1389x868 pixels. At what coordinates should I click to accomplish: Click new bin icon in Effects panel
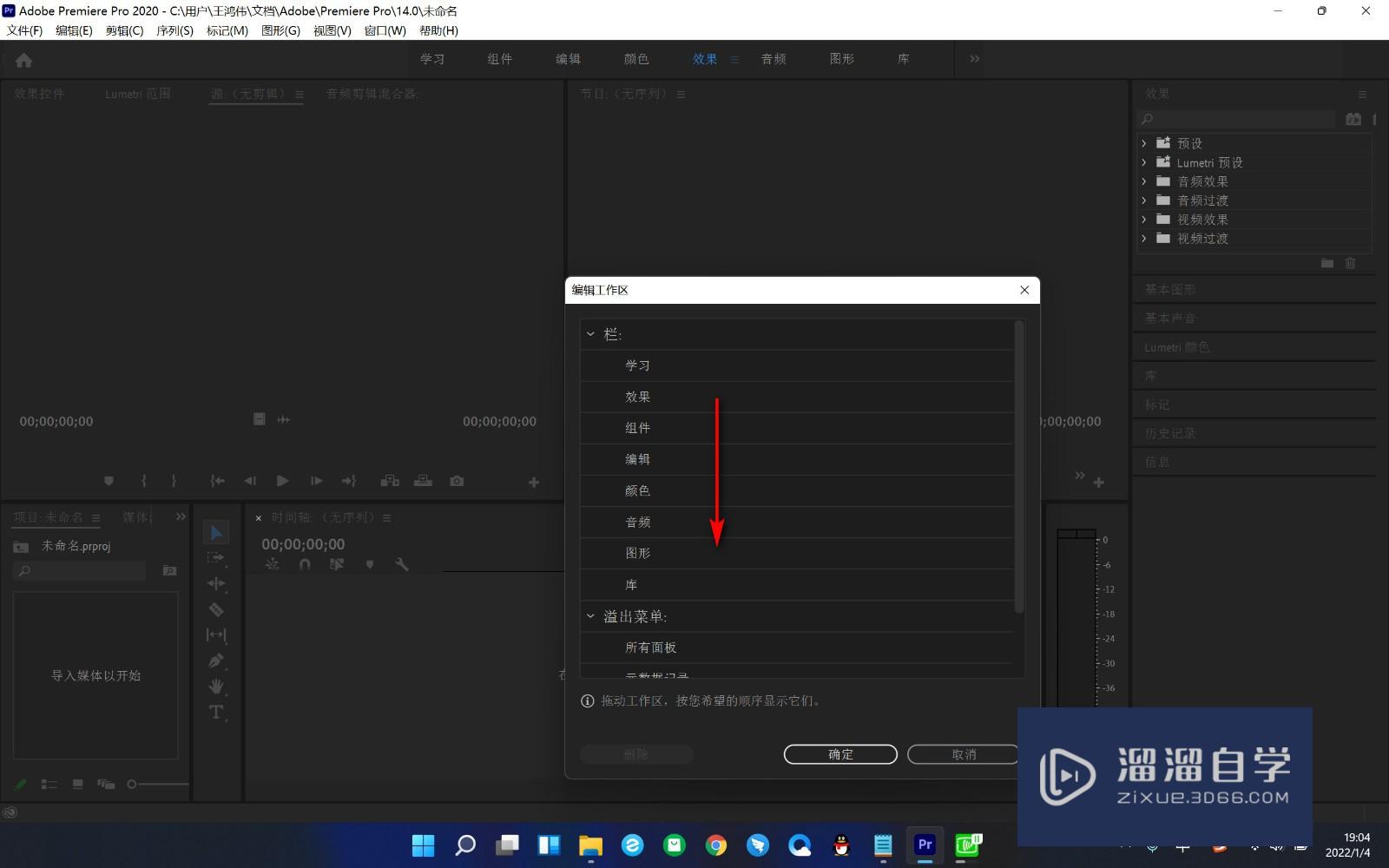coord(1327,263)
